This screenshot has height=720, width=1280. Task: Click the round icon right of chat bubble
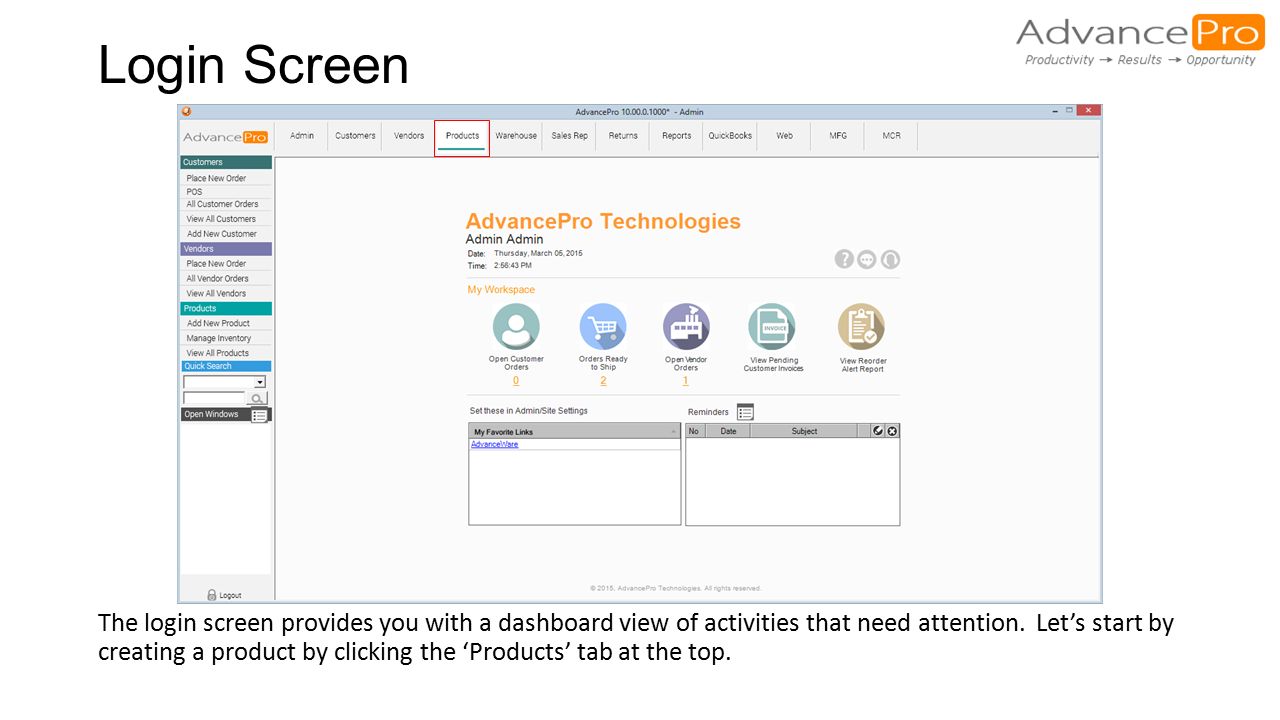tap(890, 259)
